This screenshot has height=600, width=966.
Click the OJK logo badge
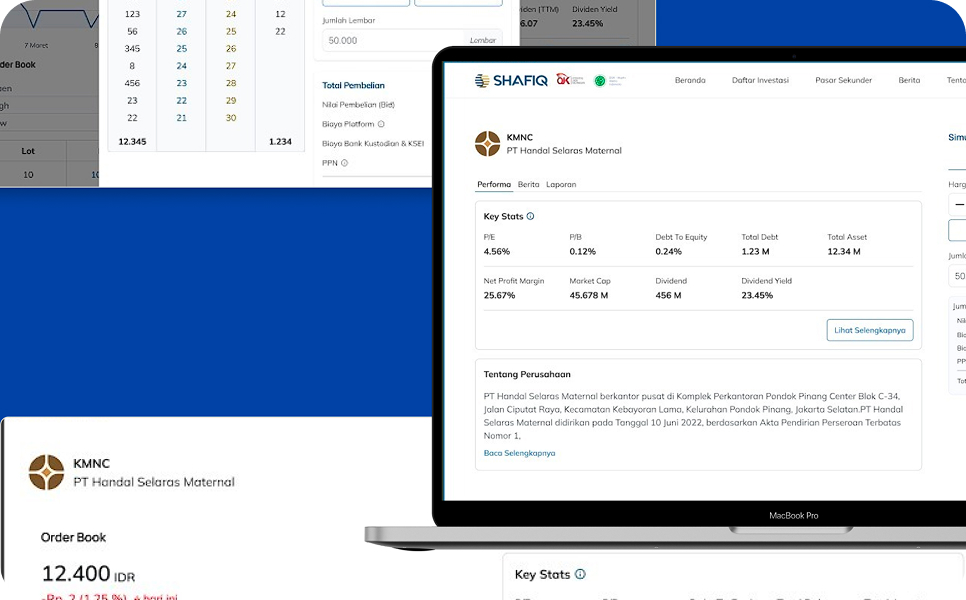click(x=569, y=80)
